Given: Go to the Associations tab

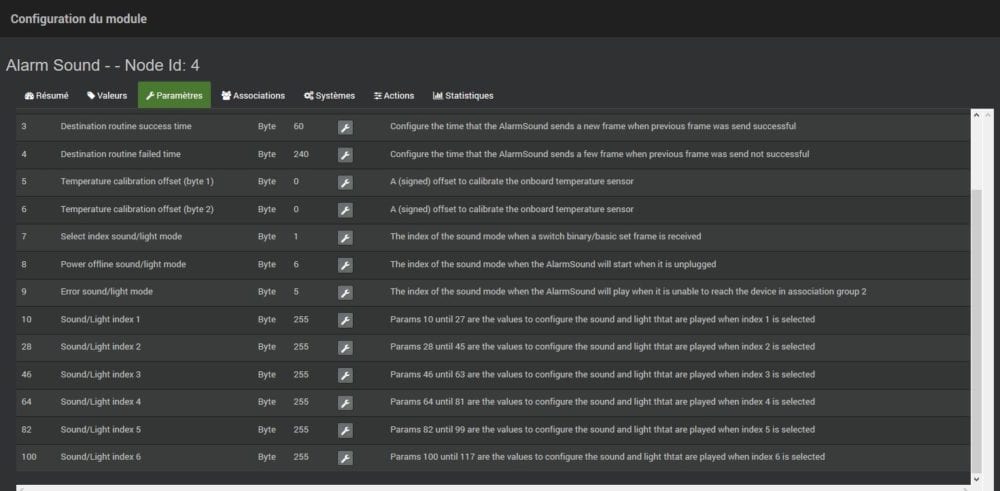Looking at the screenshot, I should point(253,96).
